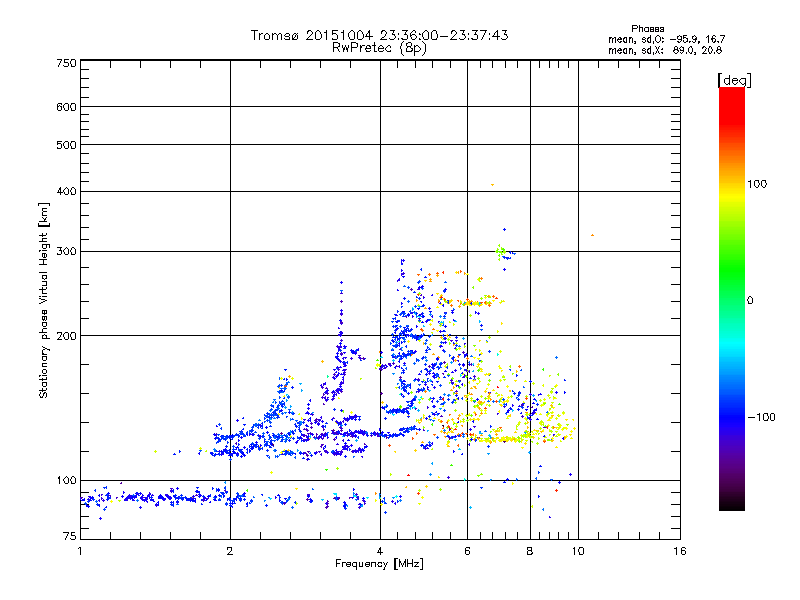
Task: Click the '0' colorbar tick label
Action: click(750, 301)
